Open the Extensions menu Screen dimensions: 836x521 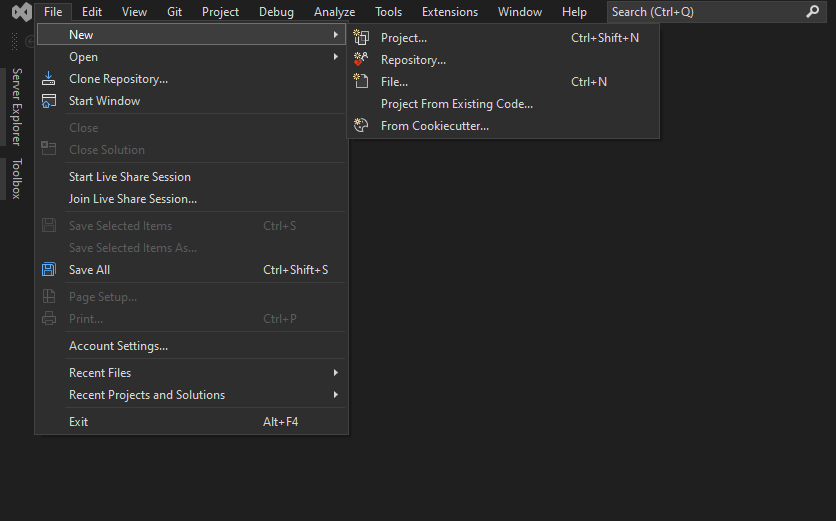(x=449, y=12)
